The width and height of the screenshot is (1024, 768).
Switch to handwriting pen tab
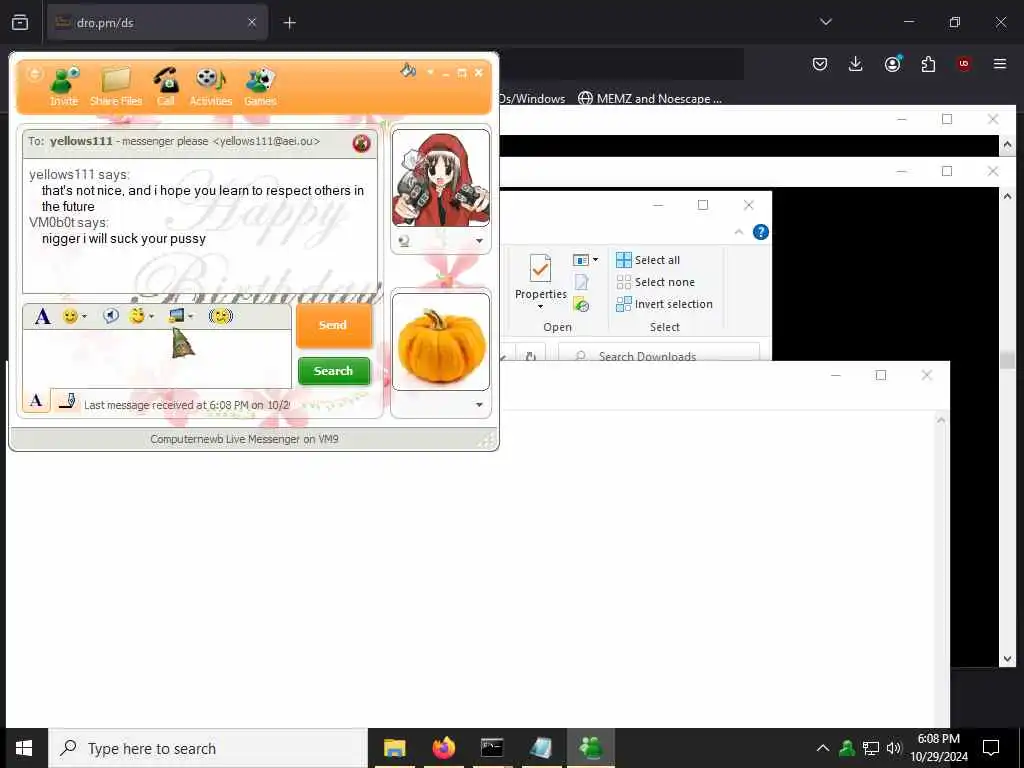pyautogui.click(x=67, y=401)
